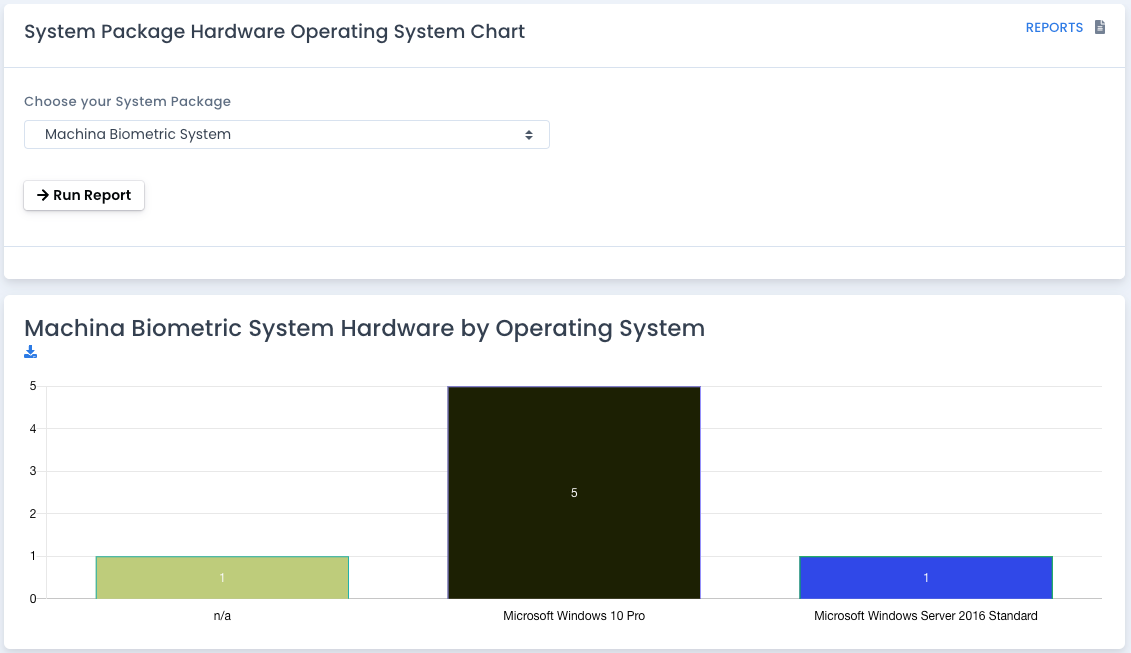
Task: Open the REPORTS link
Action: coord(1054,27)
